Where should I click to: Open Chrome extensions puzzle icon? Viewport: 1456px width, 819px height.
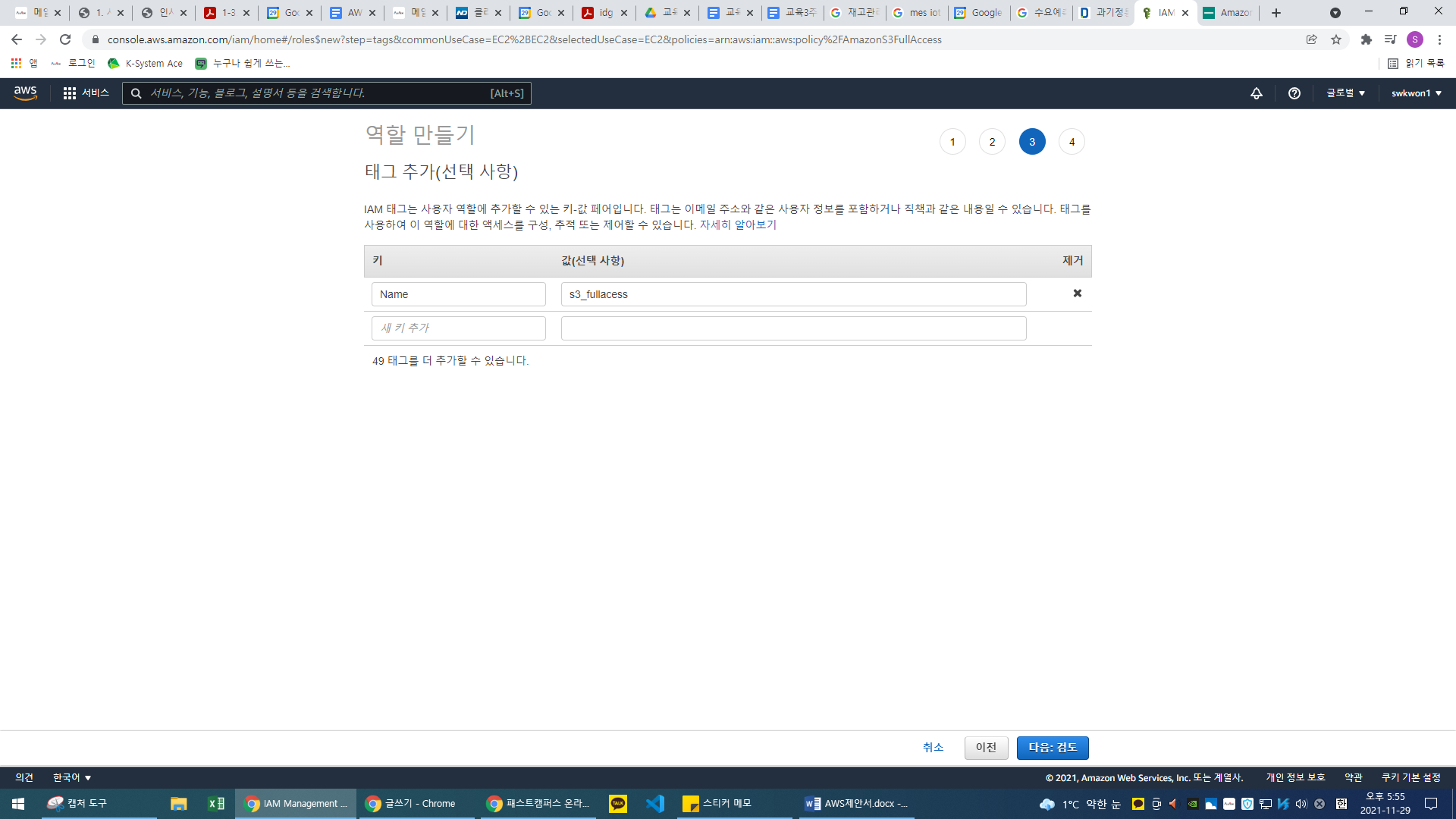1367,39
